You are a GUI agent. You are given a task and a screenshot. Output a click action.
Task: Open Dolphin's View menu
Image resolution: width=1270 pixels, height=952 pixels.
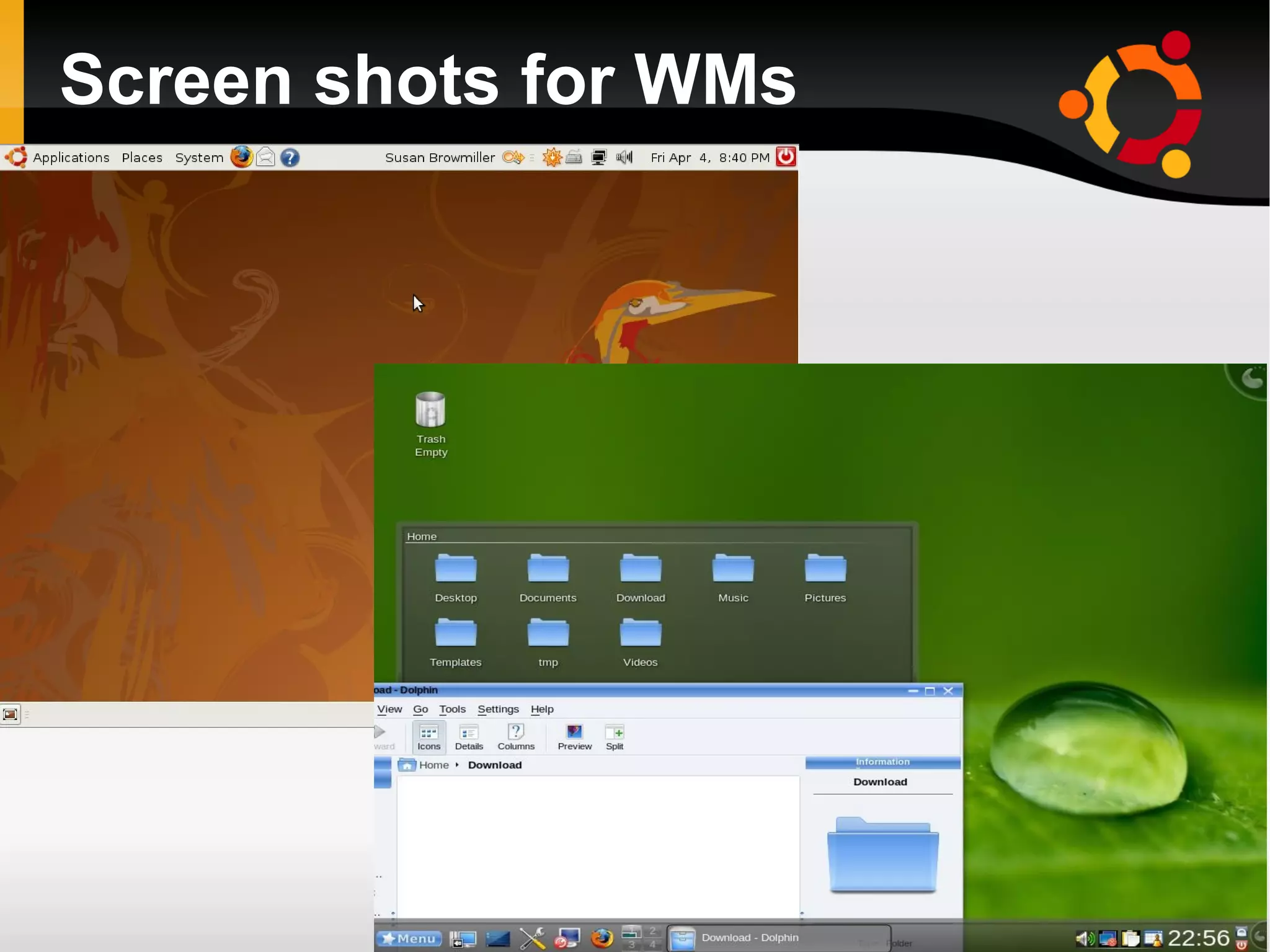(389, 709)
